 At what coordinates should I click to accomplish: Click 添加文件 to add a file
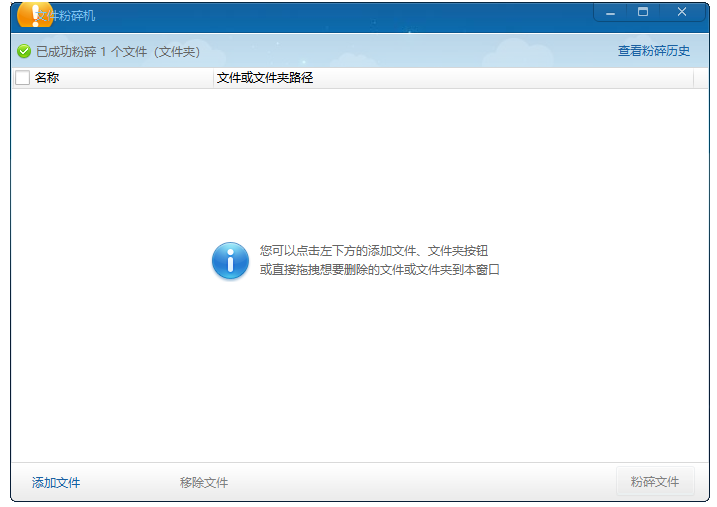click(56, 483)
